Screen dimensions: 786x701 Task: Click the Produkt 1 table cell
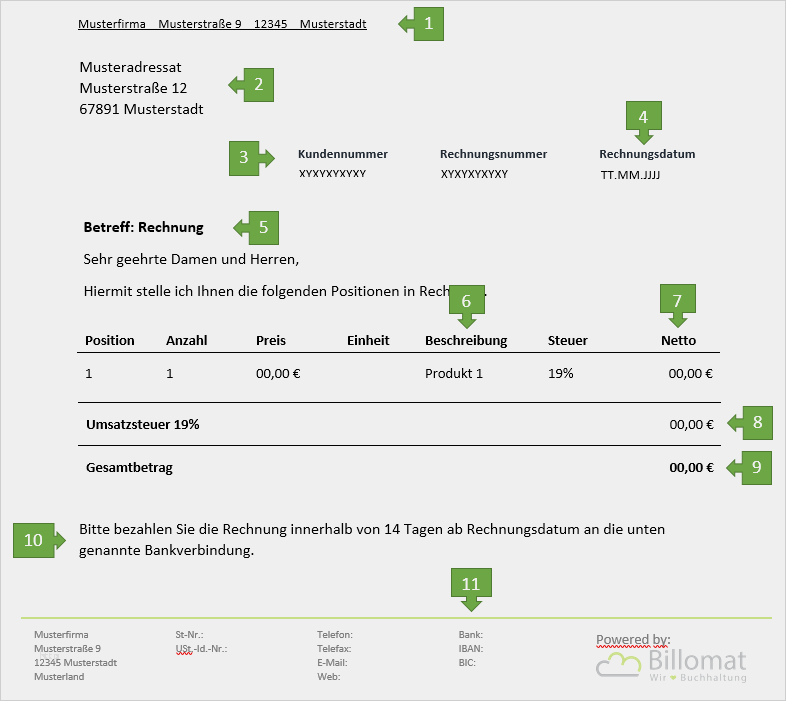[x=454, y=374]
